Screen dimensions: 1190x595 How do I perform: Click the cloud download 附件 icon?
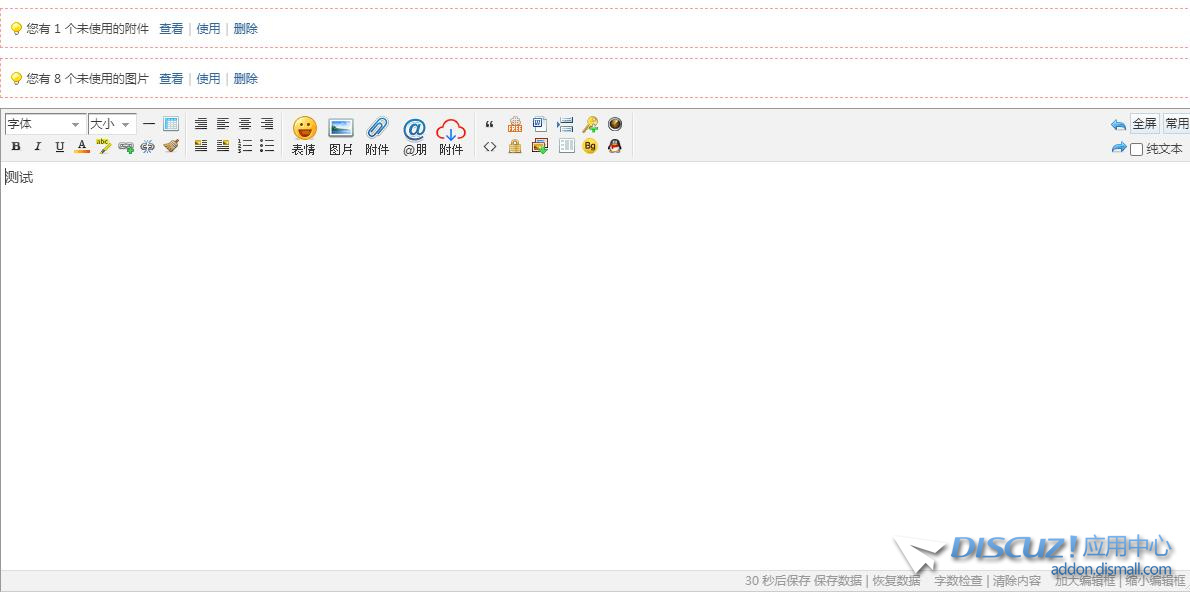pos(451,136)
